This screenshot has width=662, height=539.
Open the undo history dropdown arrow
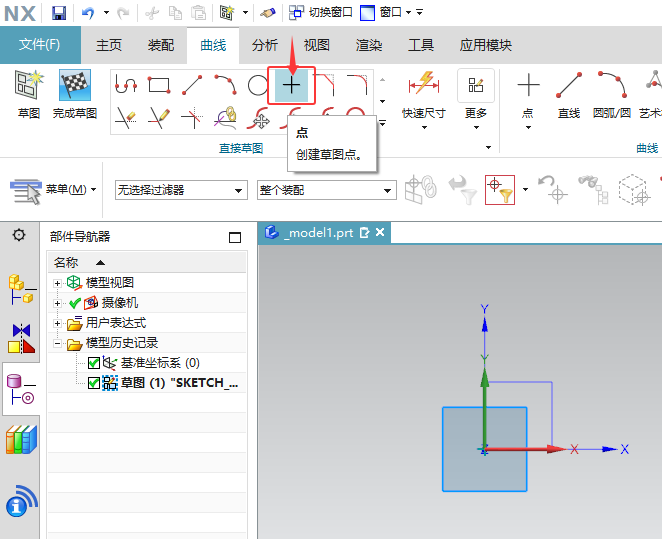(x=106, y=13)
